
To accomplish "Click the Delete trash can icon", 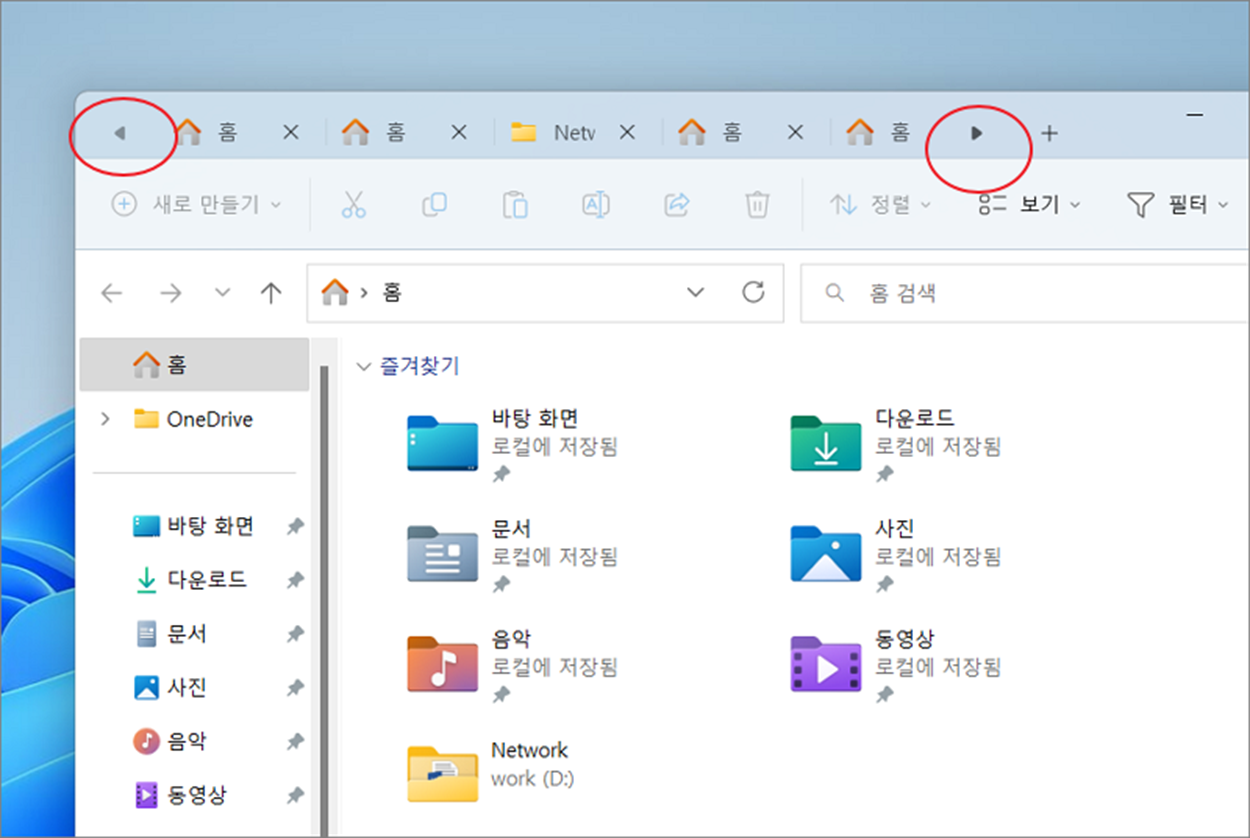I will 757,205.
